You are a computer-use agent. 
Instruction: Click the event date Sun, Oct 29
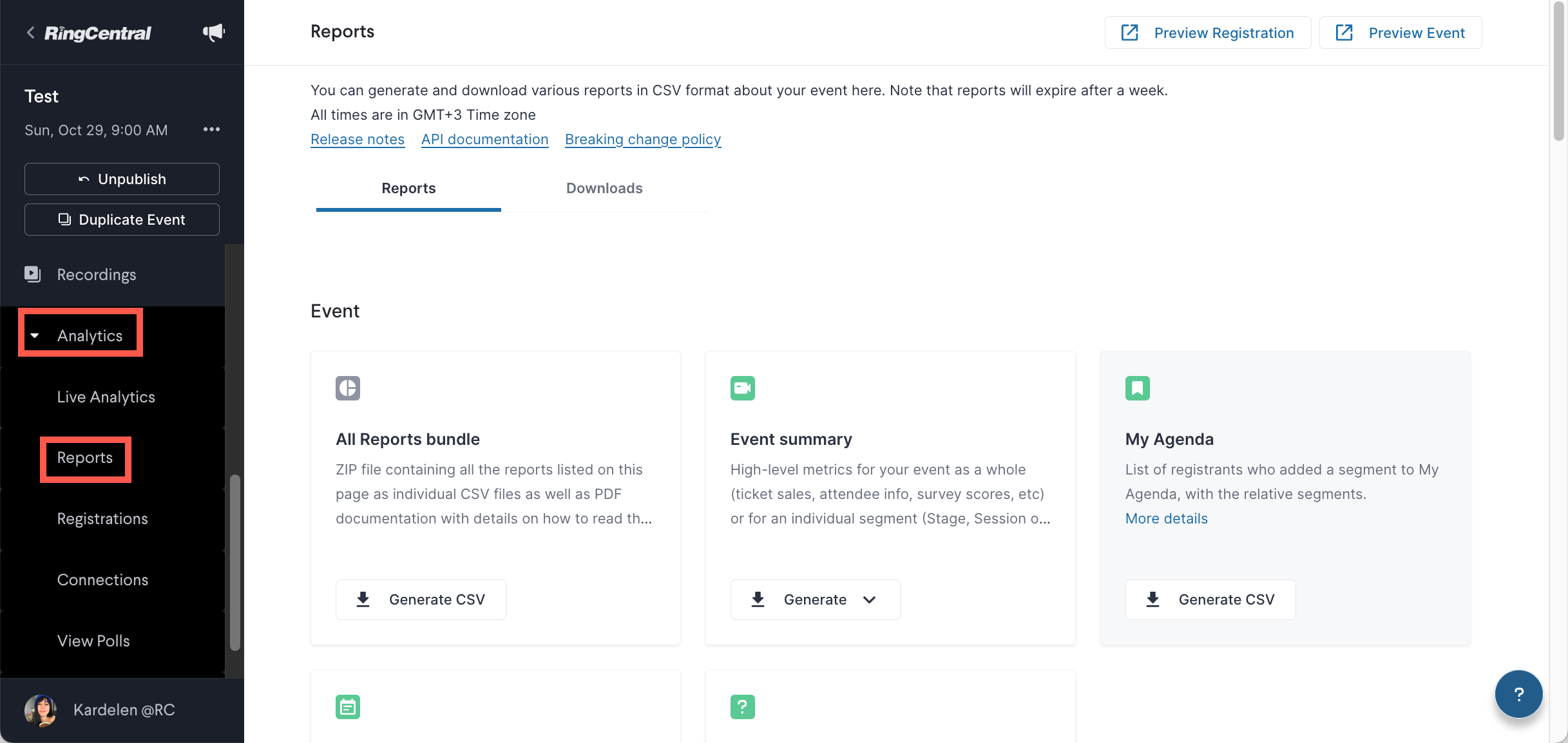(x=96, y=130)
